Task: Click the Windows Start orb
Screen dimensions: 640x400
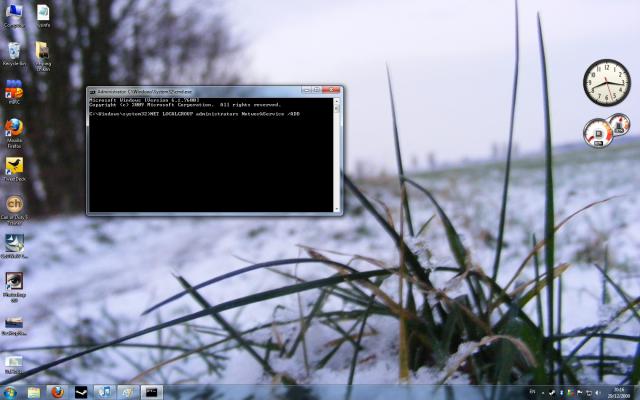Action: click(x=10, y=392)
